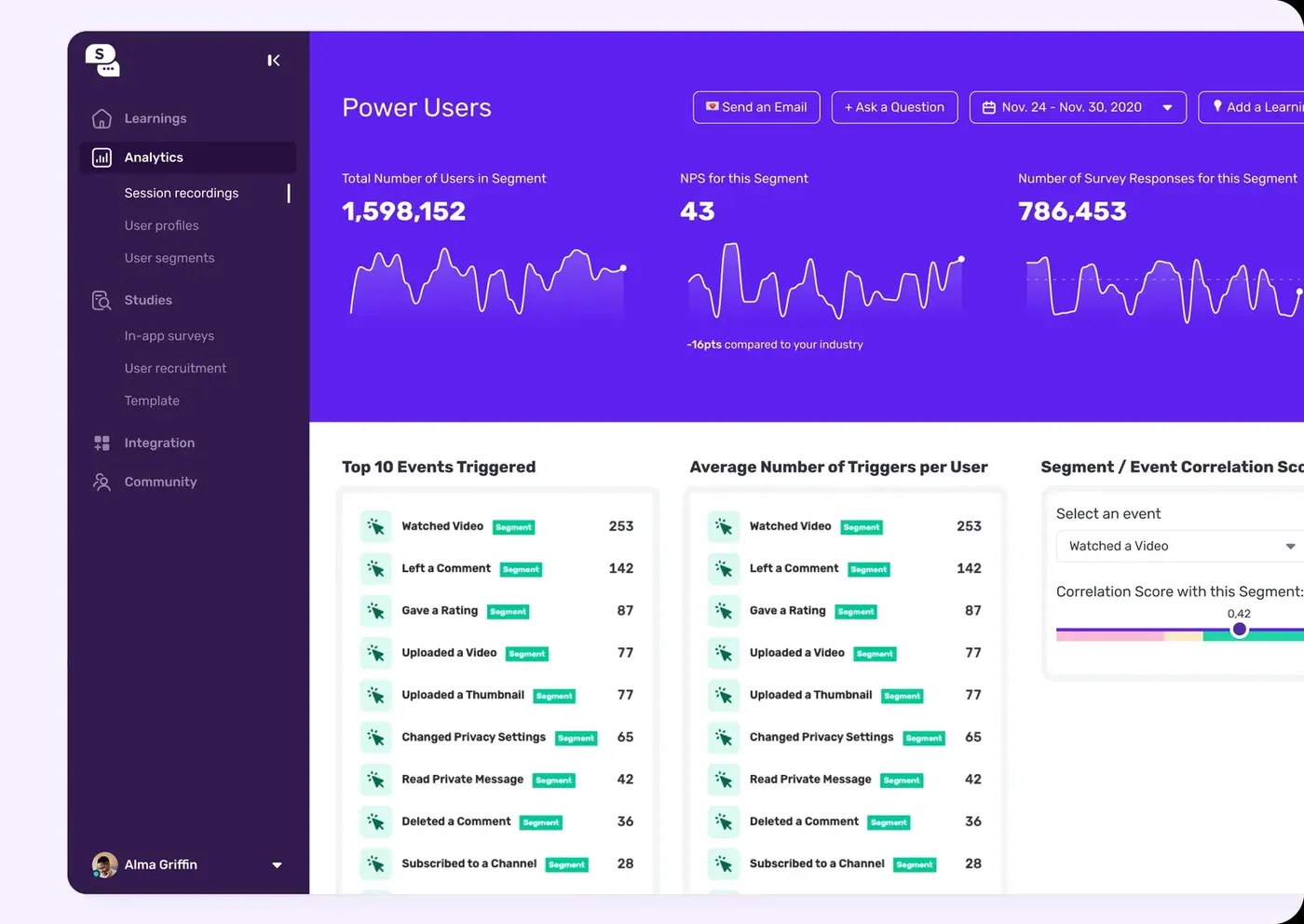The height and width of the screenshot is (924, 1304).
Task: Go to Session recordings
Action: [x=182, y=193]
